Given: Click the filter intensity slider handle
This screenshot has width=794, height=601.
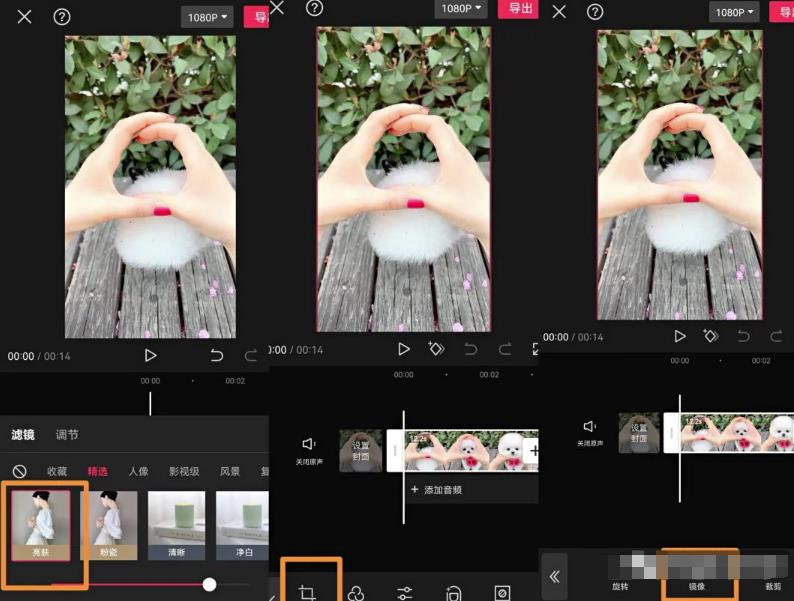Looking at the screenshot, I should (209, 584).
